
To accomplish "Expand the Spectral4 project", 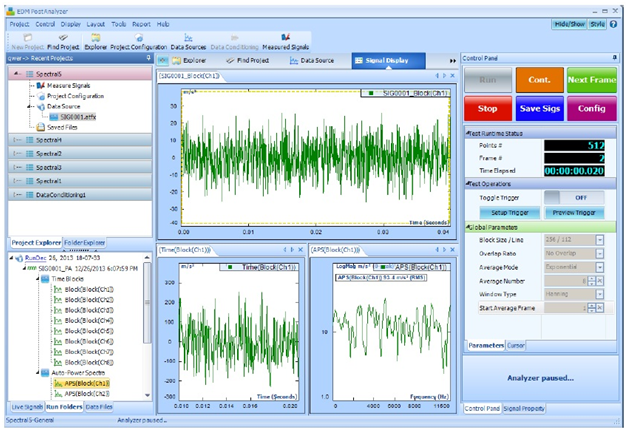I will tap(17, 140).
